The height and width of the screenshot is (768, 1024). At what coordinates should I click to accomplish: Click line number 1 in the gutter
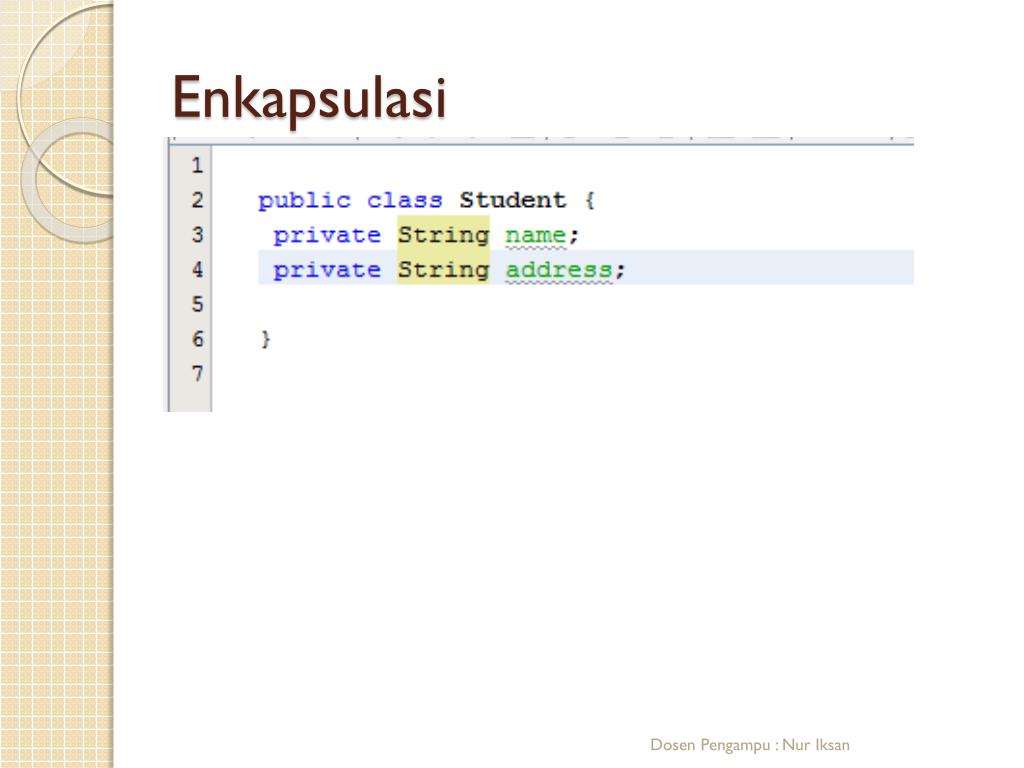pos(197,165)
